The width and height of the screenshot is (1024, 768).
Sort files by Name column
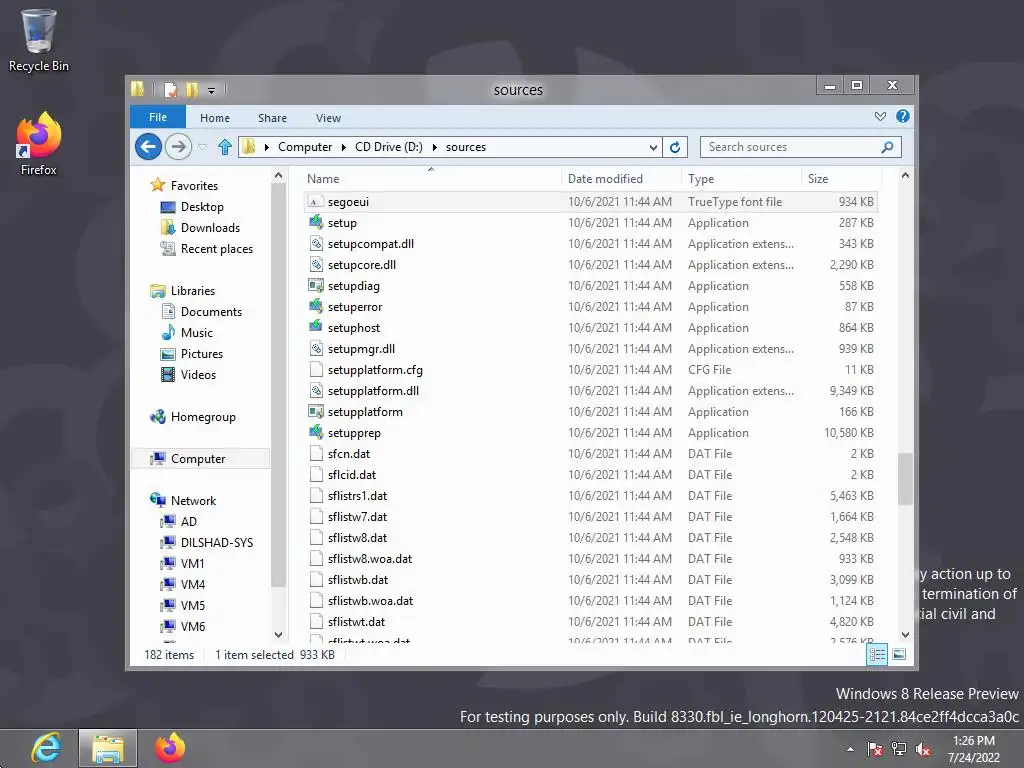pyautogui.click(x=432, y=178)
